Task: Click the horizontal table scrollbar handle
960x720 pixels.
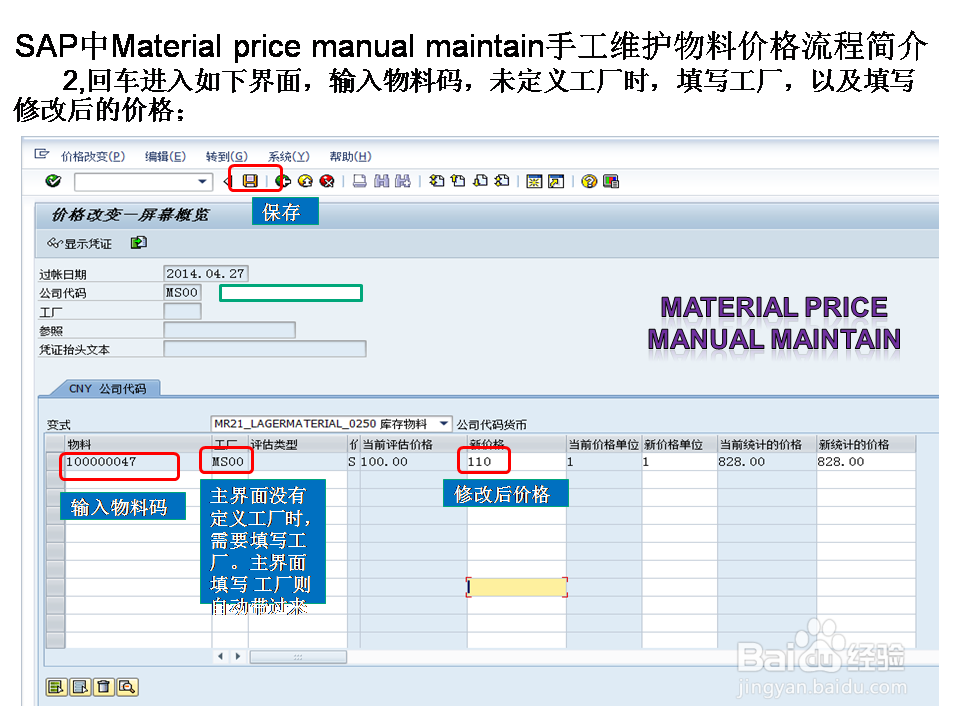Action: point(298,657)
